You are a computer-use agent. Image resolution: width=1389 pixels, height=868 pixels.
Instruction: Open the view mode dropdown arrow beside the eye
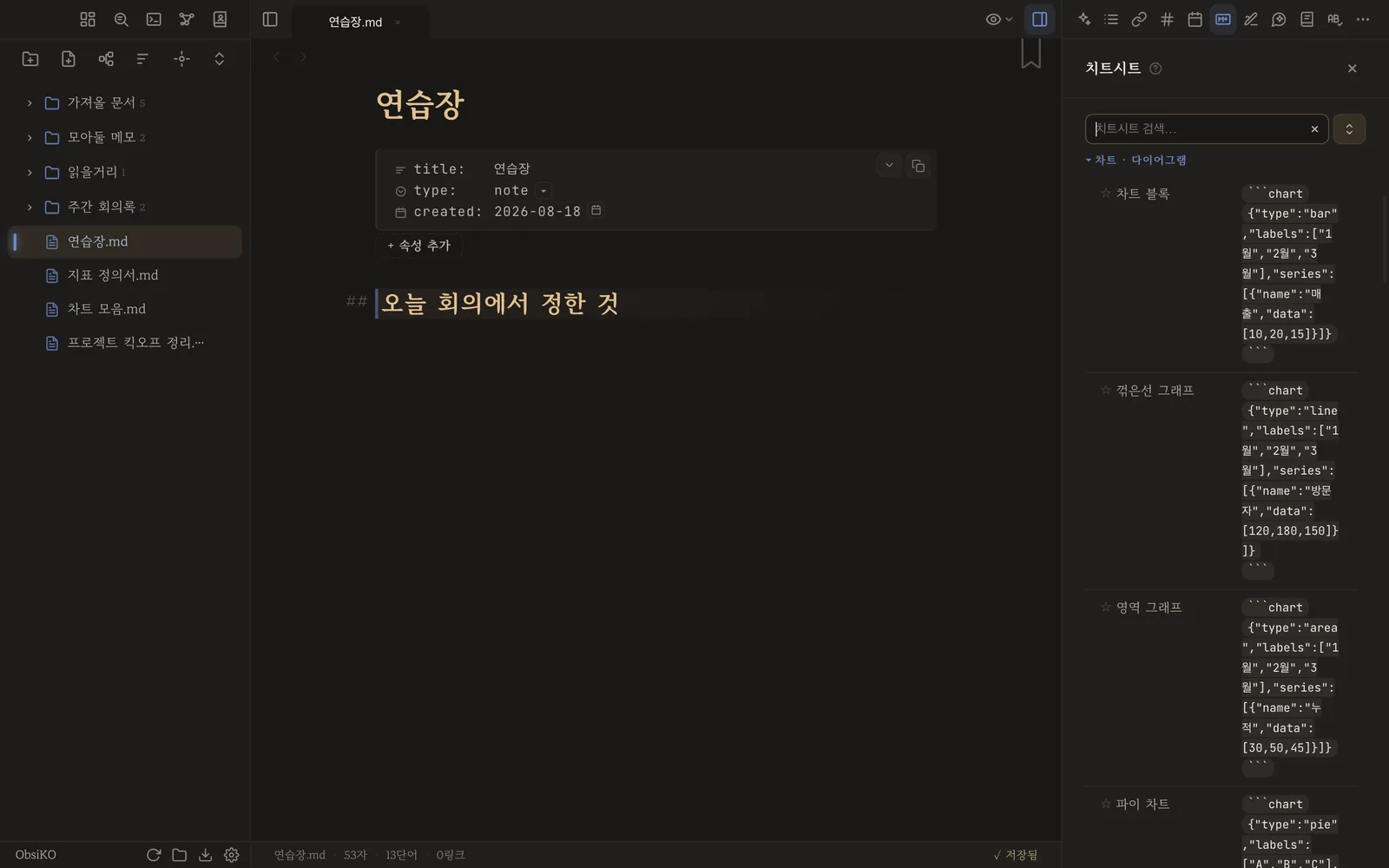pos(1009,19)
